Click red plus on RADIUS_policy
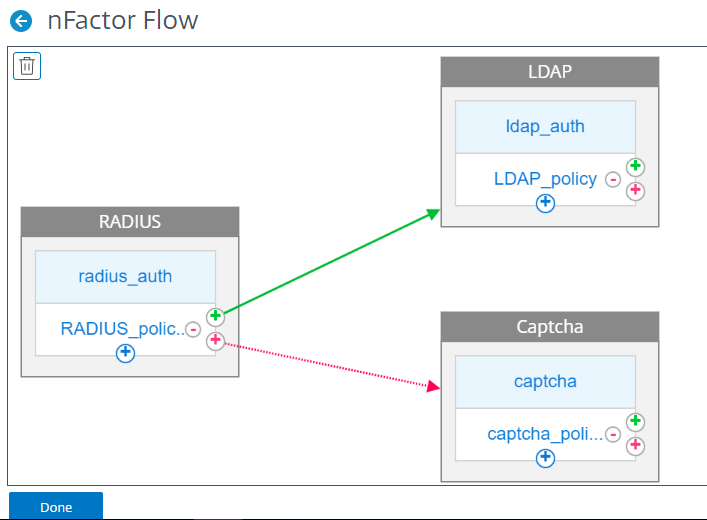The height and width of the screenshot is (520, 707). pos(216,341)
